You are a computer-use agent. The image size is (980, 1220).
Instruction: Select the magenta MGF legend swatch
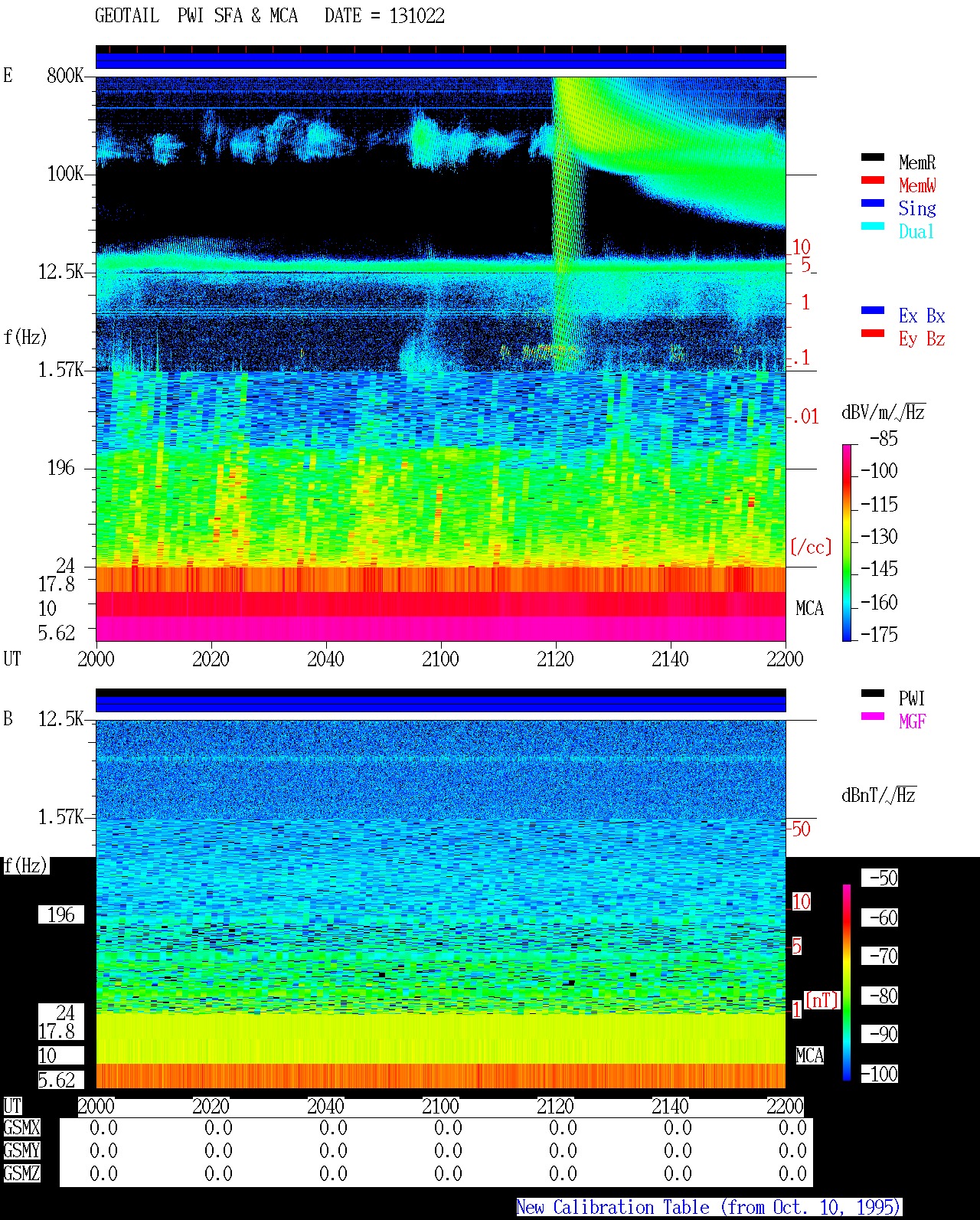[873, 716]
